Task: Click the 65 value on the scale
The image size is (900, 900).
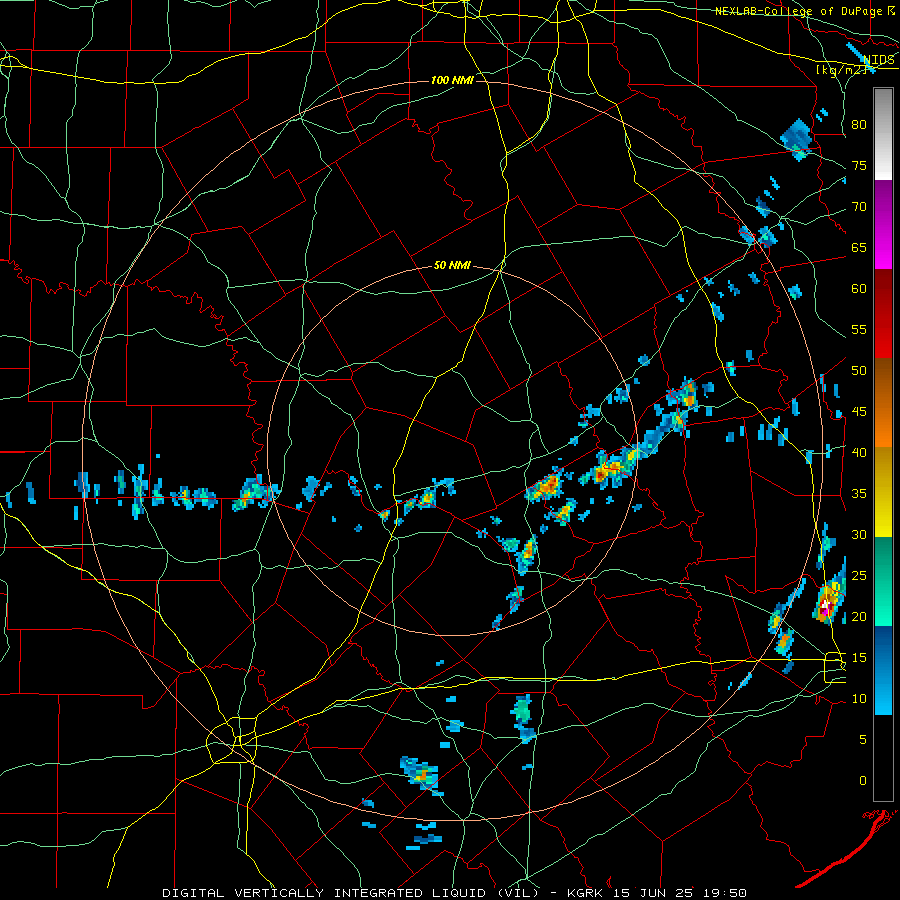Action: [859, 248]
